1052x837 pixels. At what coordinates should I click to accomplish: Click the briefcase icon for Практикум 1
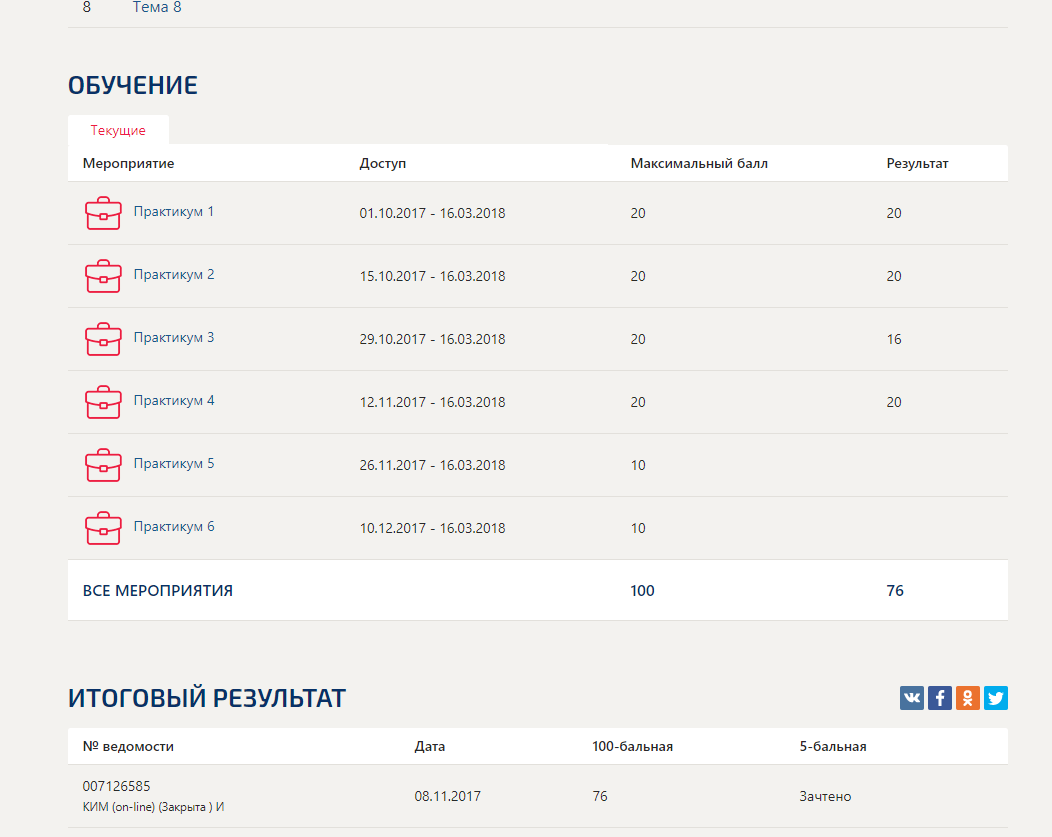pyautogui.click(x=103, y=213)
